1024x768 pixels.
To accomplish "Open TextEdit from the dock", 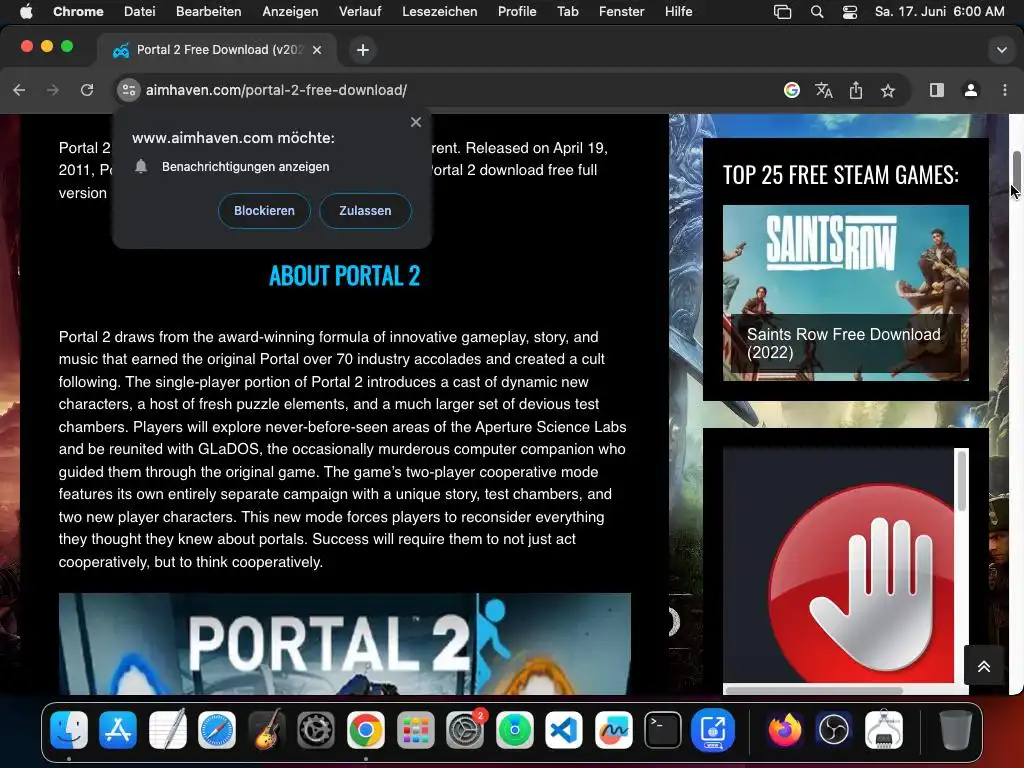I will 168,729.
